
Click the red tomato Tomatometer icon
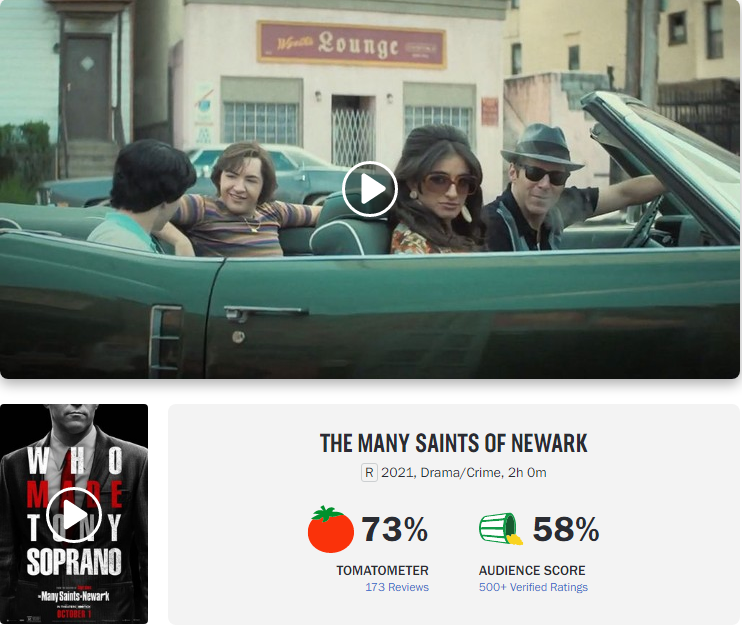[x=331, y=529]
